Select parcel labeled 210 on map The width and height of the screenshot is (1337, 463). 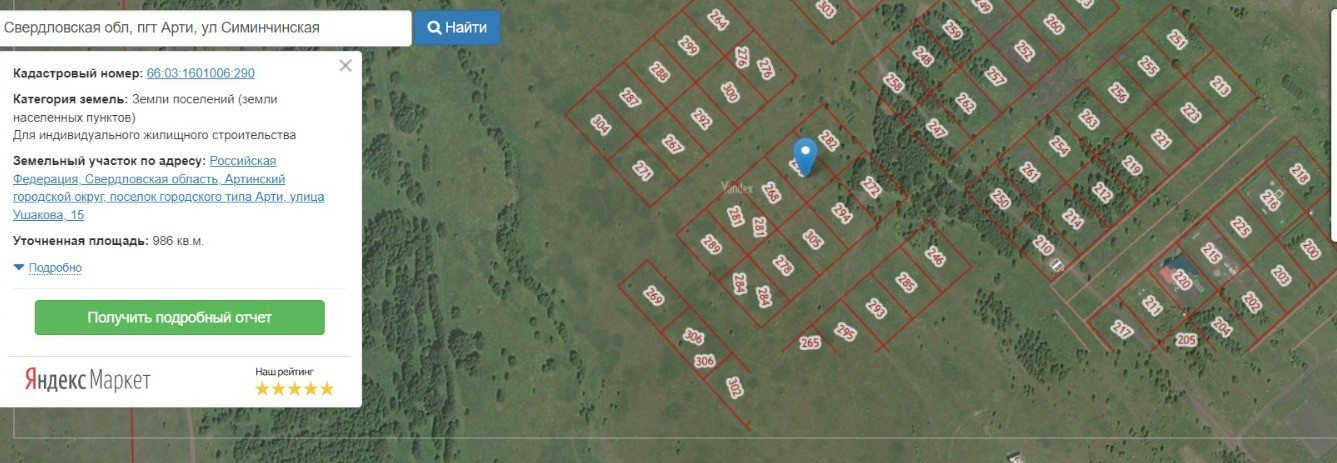(x=1043, y=244)
